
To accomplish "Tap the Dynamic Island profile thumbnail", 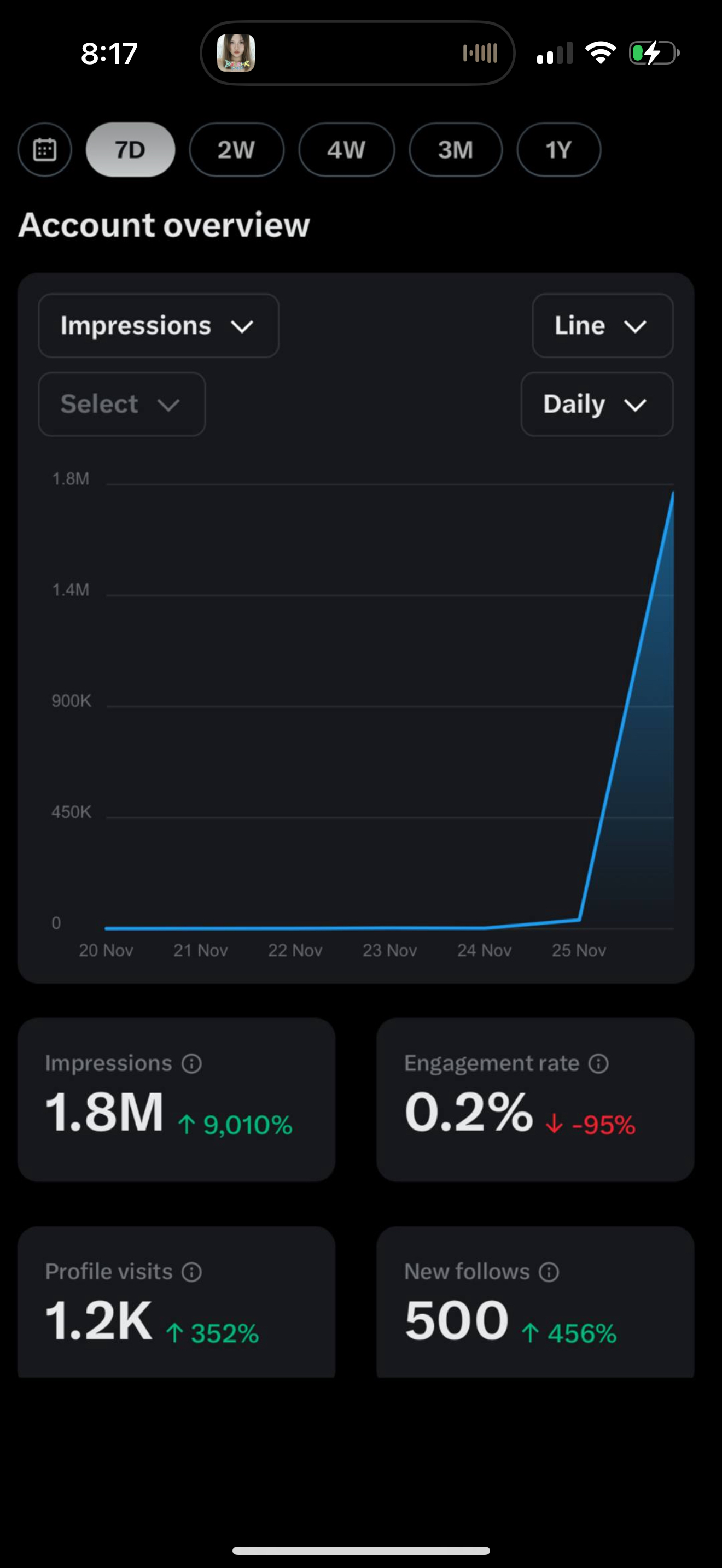I will [x=236, y=53].
